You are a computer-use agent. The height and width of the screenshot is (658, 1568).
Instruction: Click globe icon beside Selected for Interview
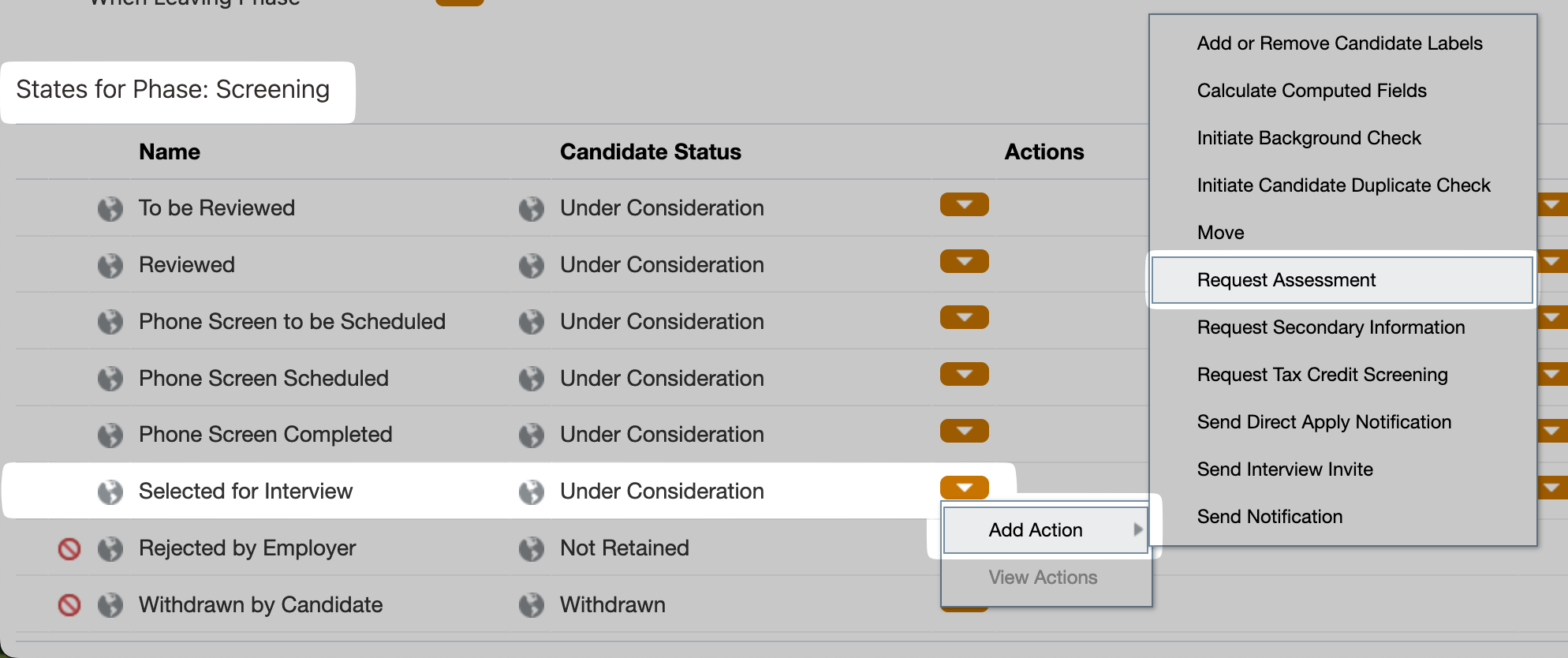(110, 492)
